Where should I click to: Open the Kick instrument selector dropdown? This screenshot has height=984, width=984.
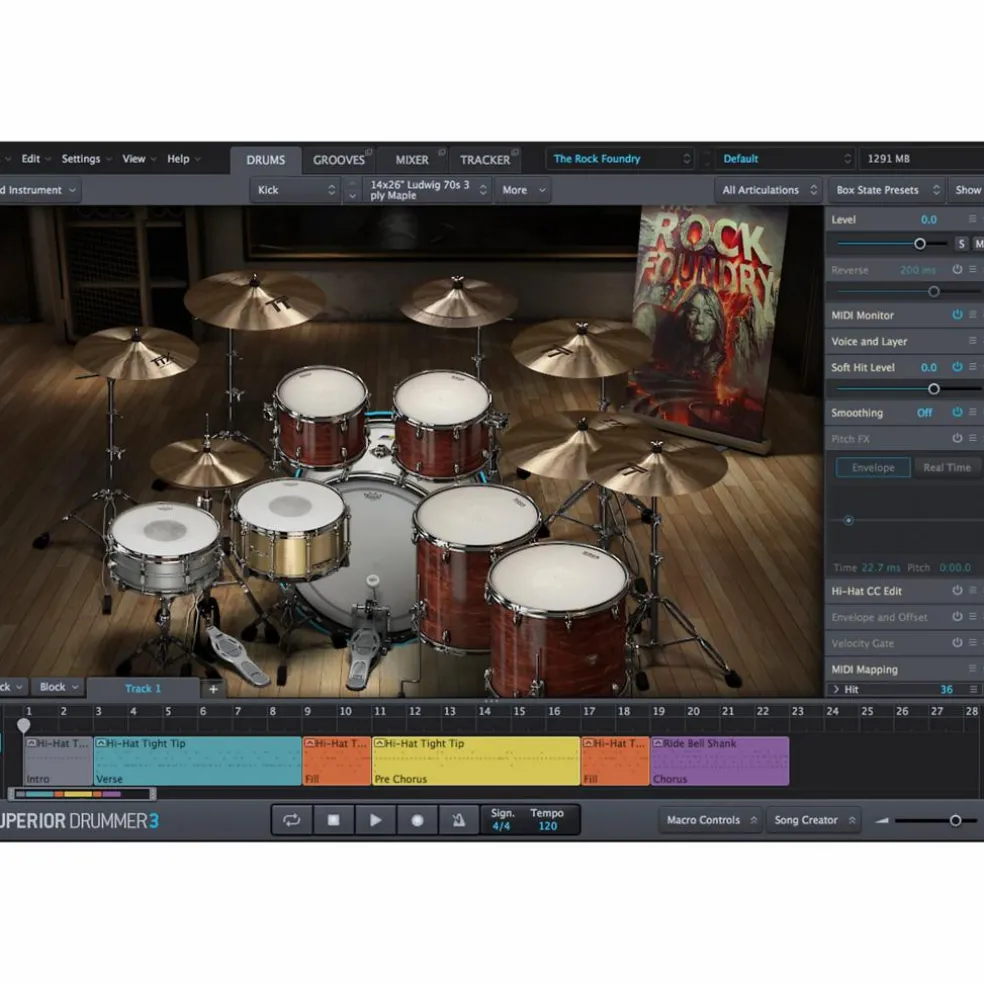tap(296, 190)
